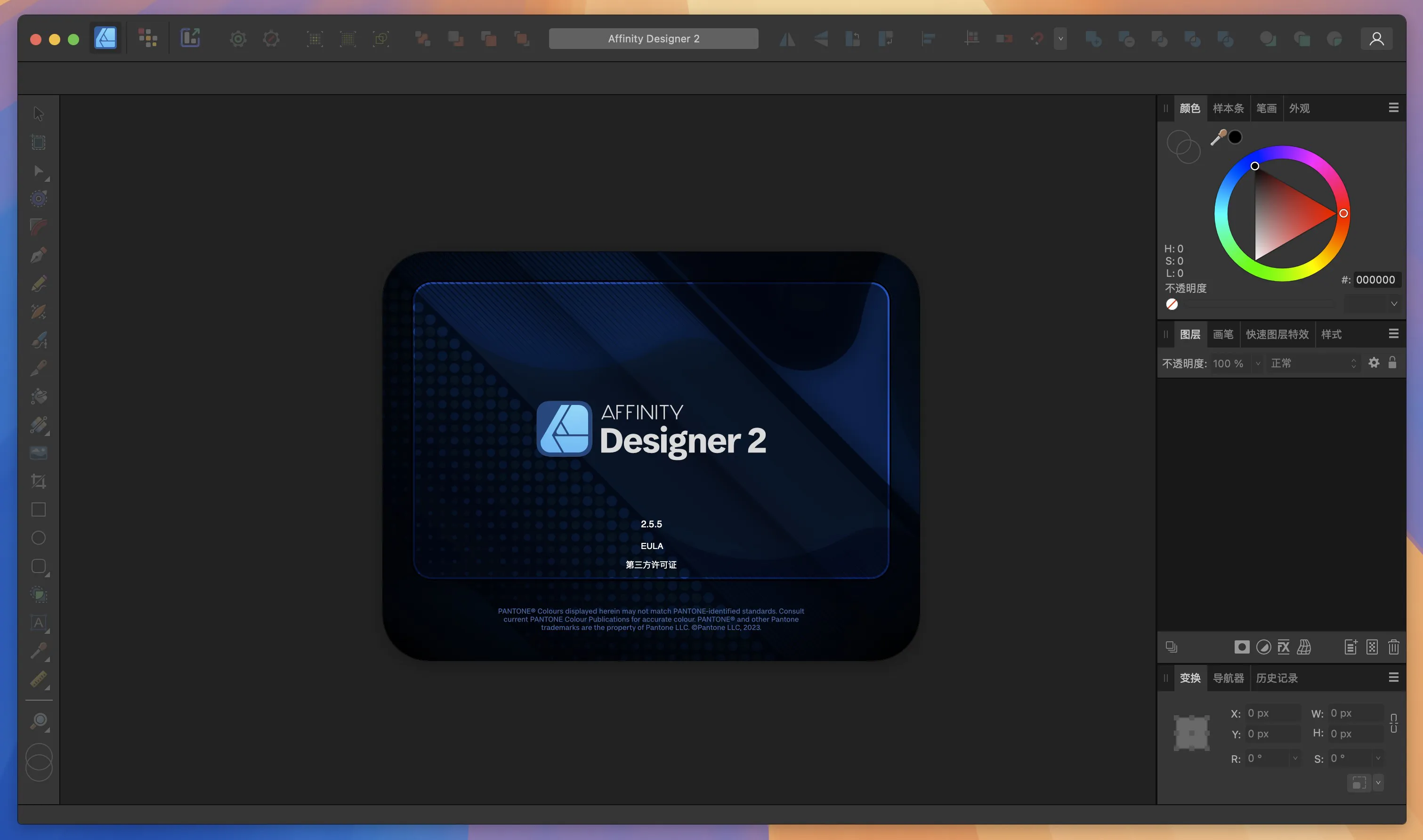
Task: Select the Corner tool
Action: 39,227
